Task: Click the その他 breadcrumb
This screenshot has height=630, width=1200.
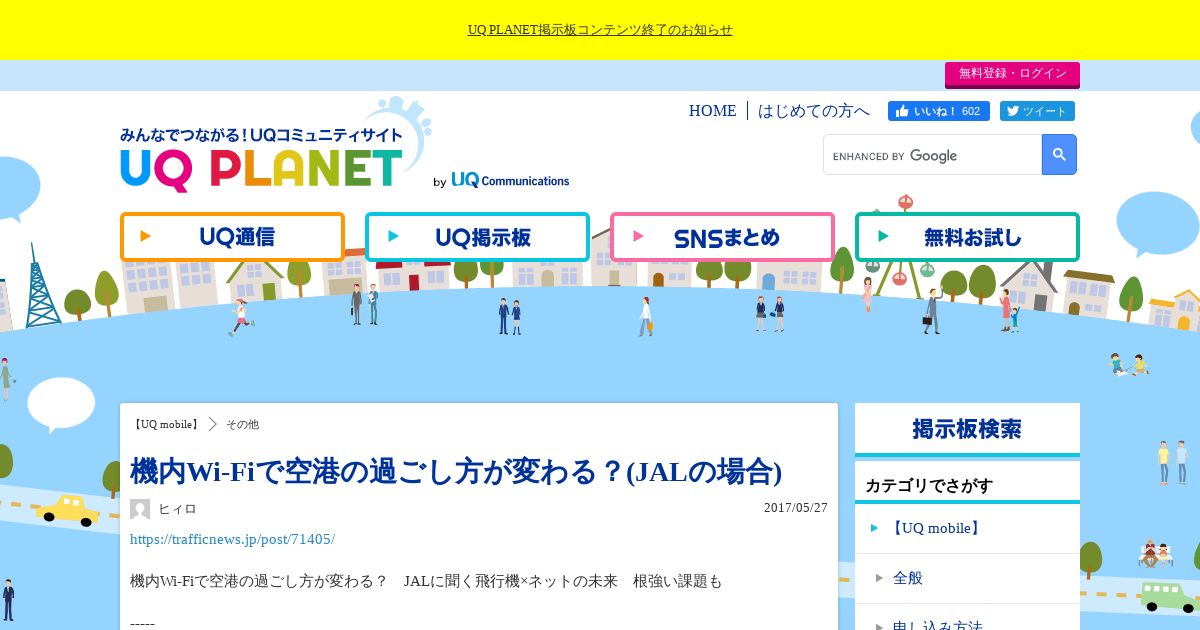Action: 242,424
